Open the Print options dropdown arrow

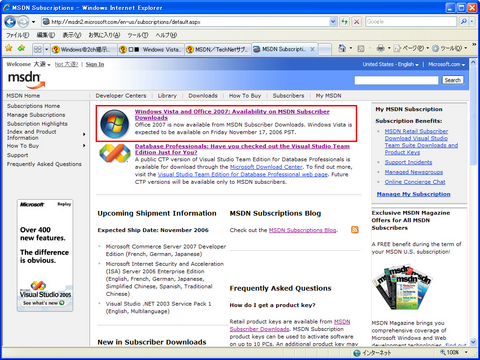point(389,48)
